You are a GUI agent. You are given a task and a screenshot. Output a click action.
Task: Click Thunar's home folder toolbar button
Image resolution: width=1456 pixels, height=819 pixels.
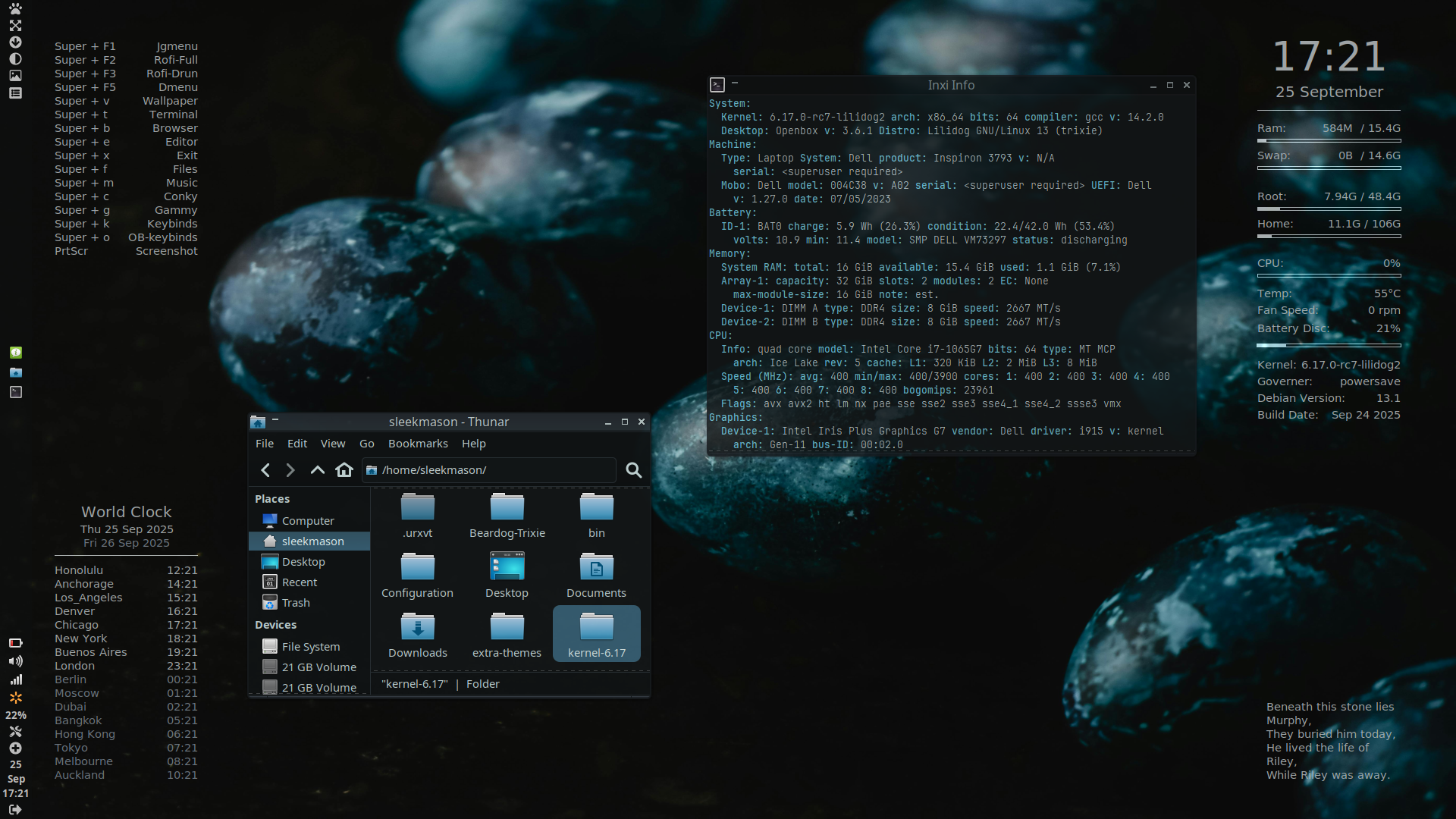344,470
